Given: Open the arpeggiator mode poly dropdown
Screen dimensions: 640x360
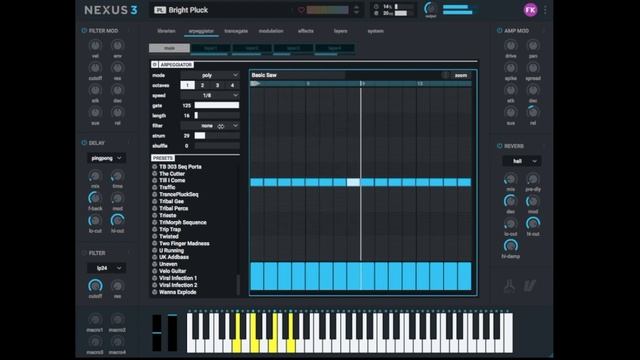Looking at the screenshot, I should [x=210, y=75].
